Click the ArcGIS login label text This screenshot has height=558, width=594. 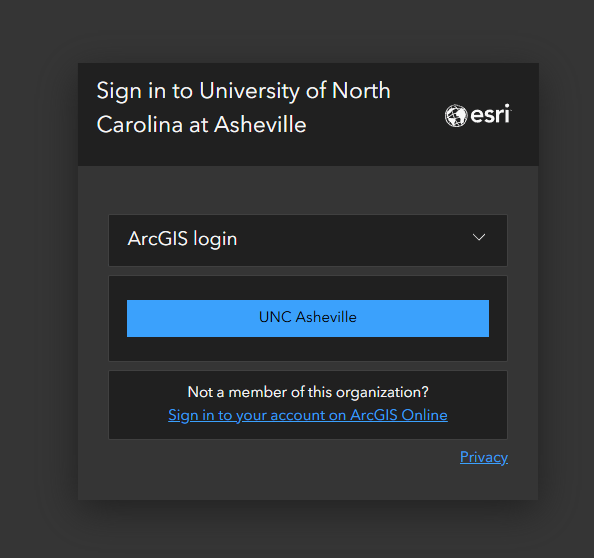[182, 239]
